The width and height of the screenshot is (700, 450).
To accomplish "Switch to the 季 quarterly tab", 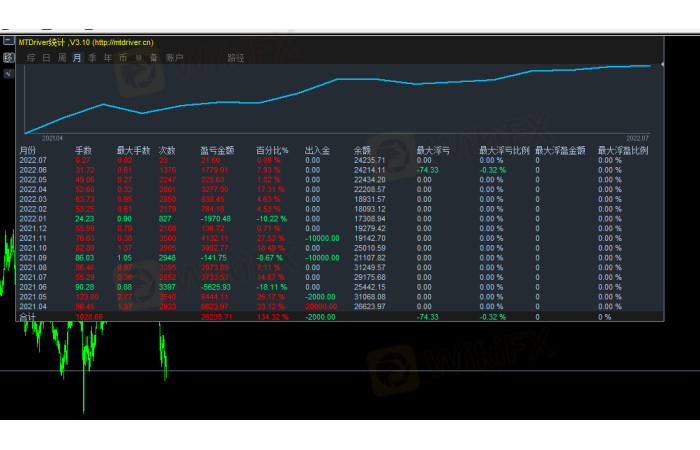I will tap(92, 58).
